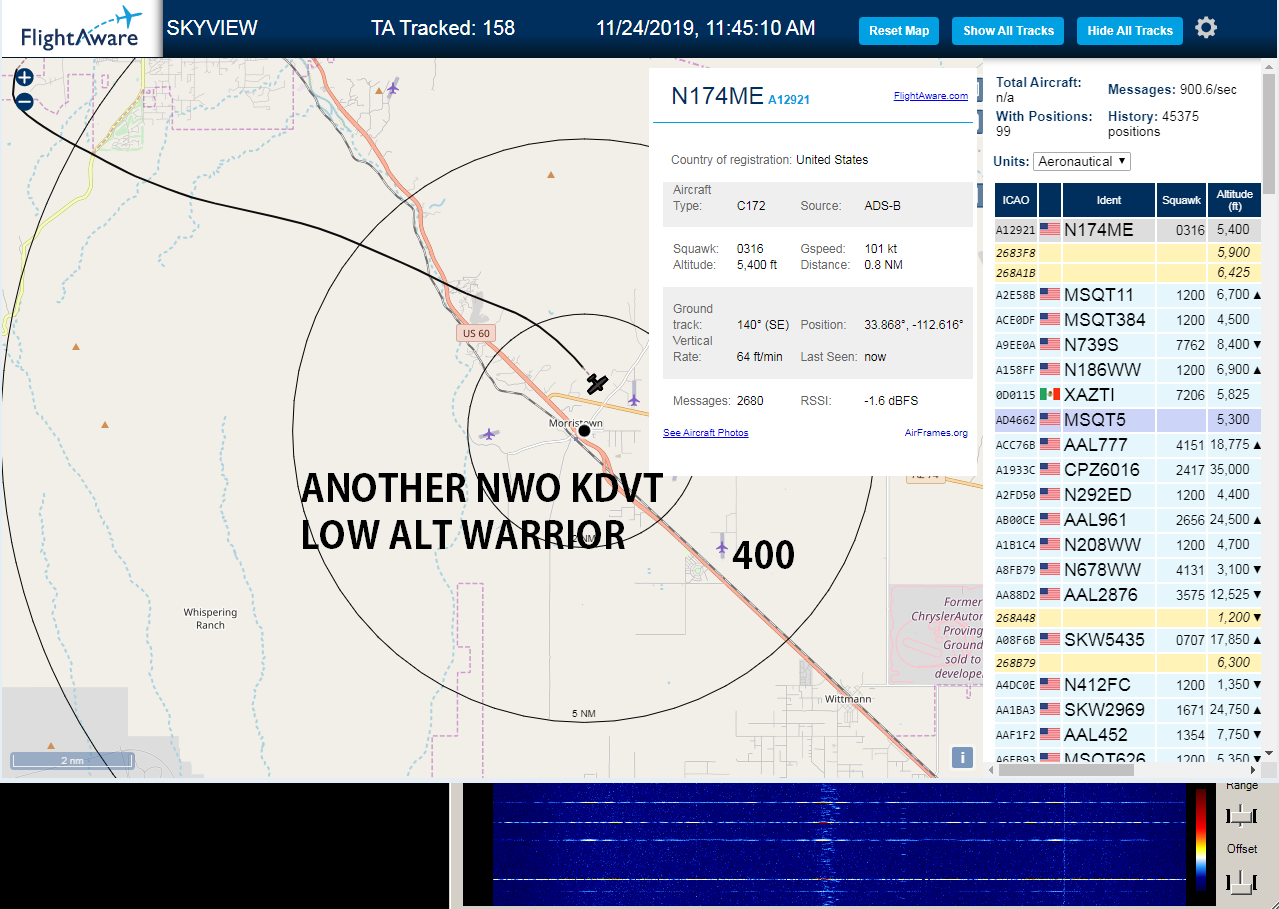This screenshot has height=909, width=1279.
Task: Click Hide All Tracks
Action: (1130, 31)
